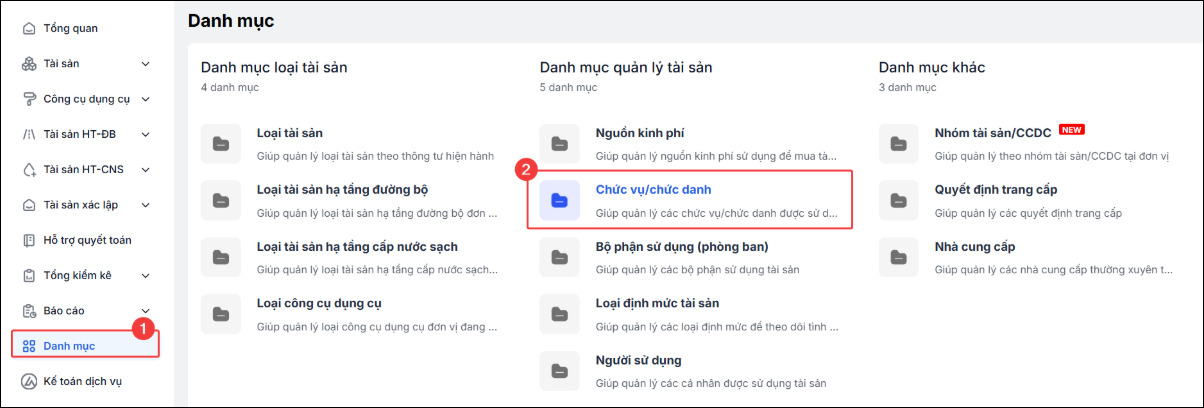1204x408 pixels.
Task: Expand the Tài sản xác lập chevron
Action: coord(146,205)
